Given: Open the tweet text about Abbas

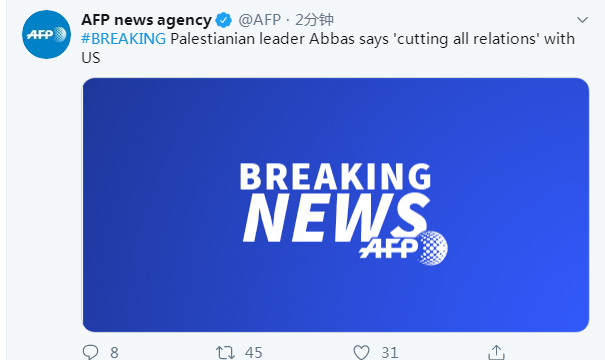Looking at the screenshot, I should click(x=328, y=48).
